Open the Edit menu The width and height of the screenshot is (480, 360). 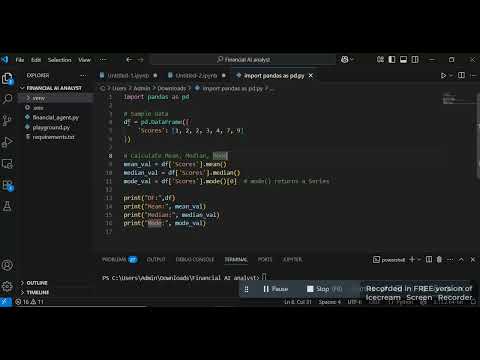[x=36, y=60]
